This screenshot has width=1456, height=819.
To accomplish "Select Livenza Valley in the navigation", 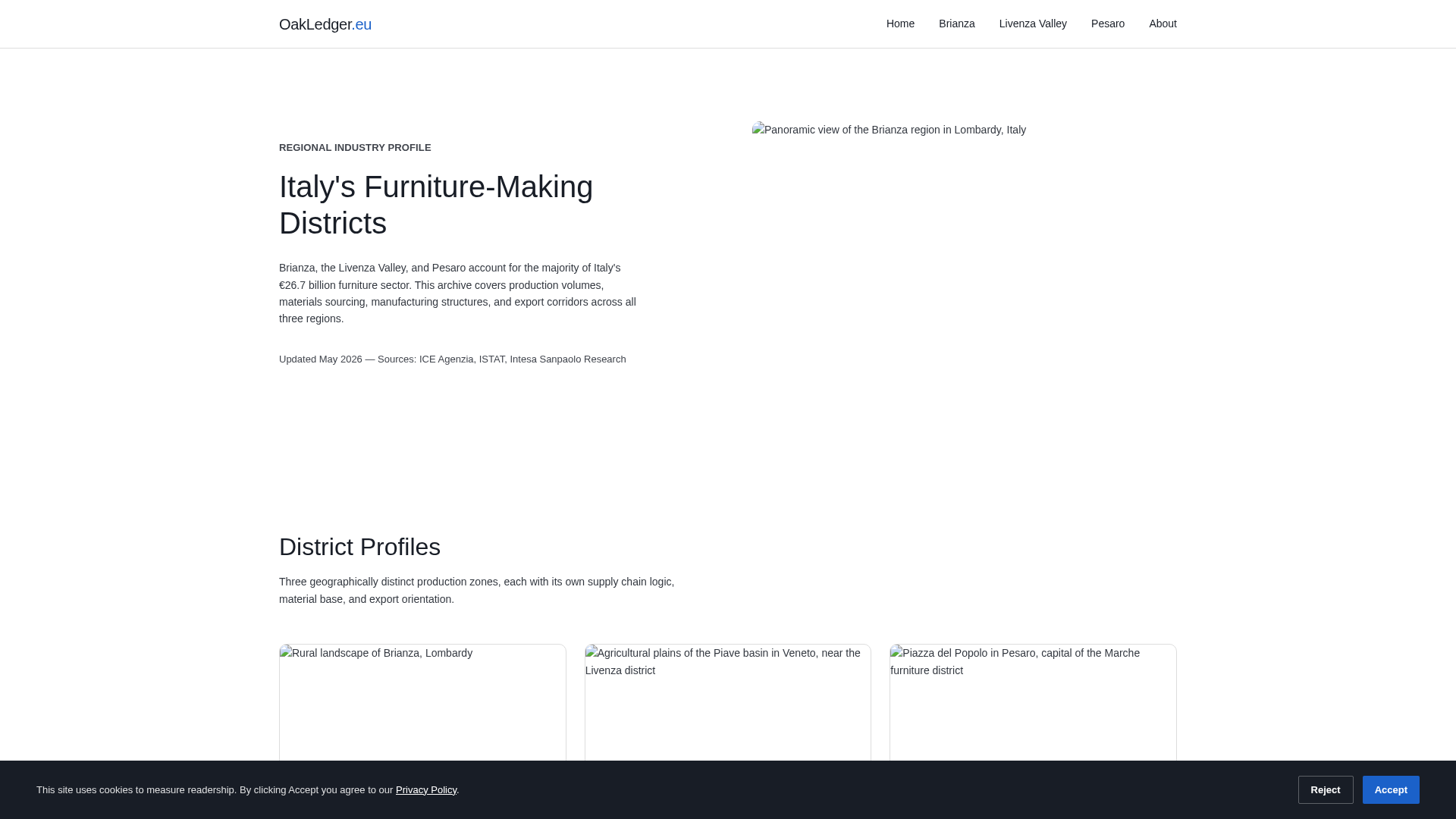I will coord(1033,24).
